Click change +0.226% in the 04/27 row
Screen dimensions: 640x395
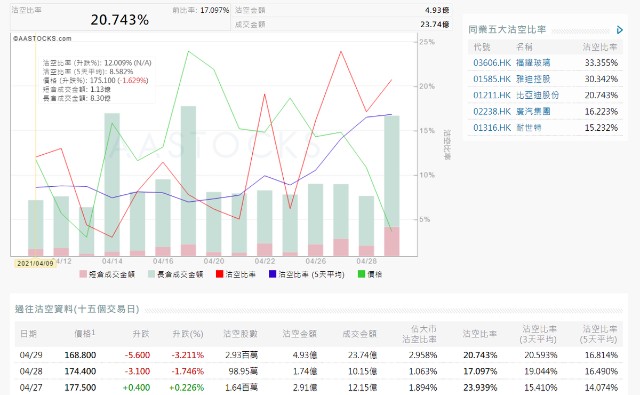click(187, 388)
